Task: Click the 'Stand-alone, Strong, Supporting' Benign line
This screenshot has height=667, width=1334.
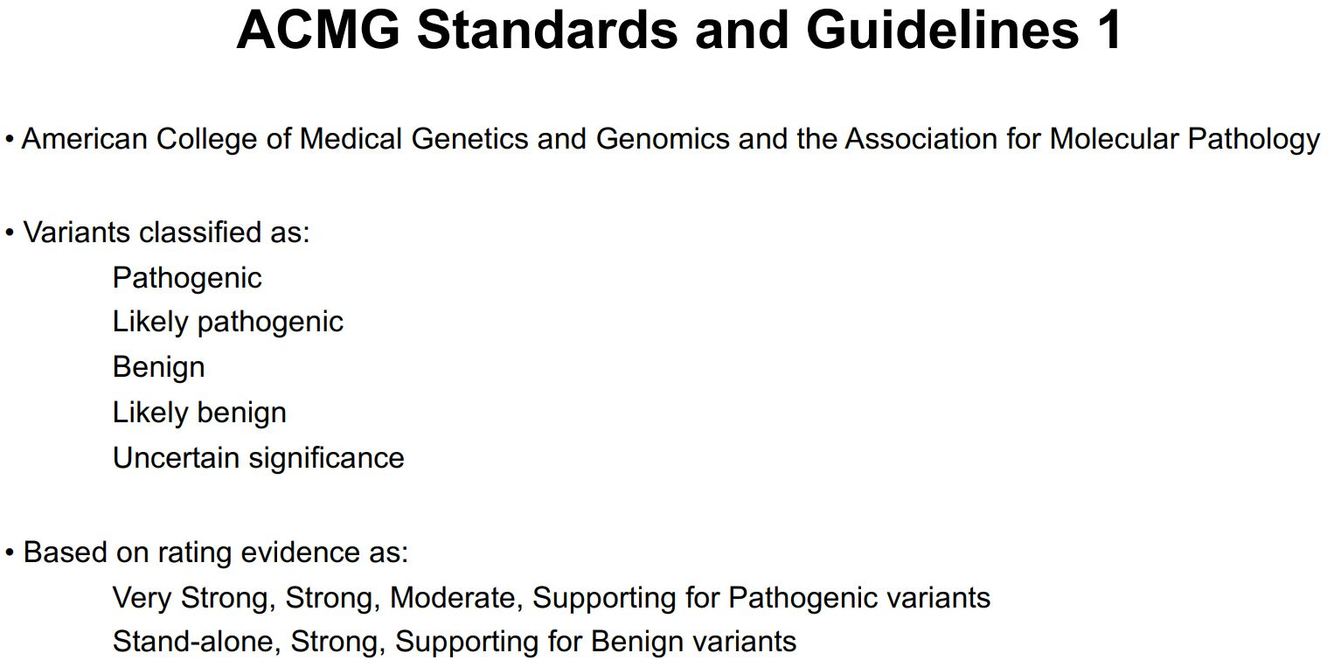Action: click(x=454, y=641)
